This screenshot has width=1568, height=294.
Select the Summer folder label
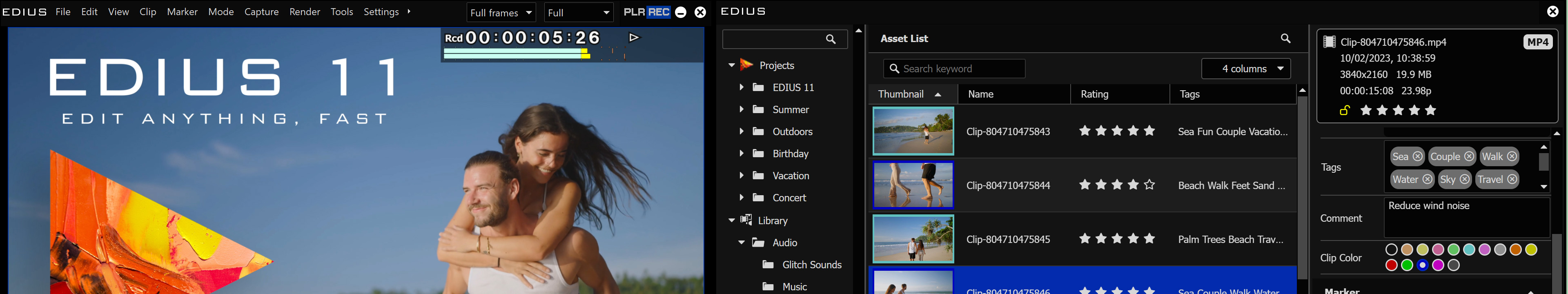(x=791, y=109)
